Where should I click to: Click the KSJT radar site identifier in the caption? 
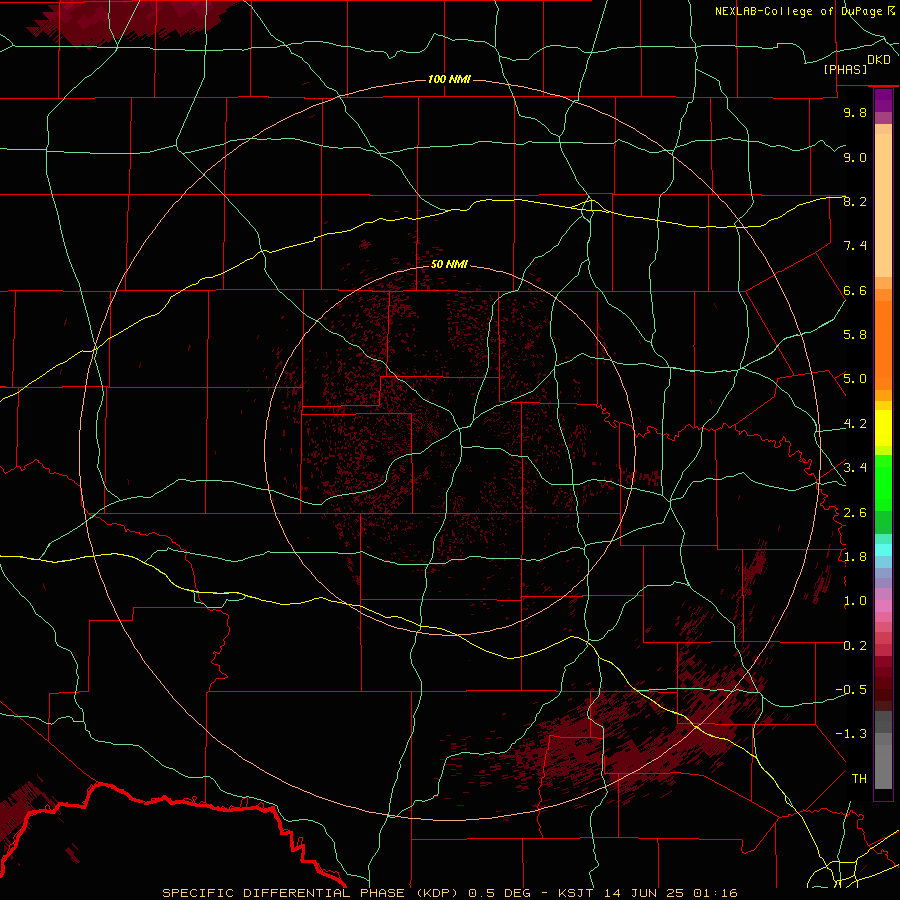click(575, 893)
